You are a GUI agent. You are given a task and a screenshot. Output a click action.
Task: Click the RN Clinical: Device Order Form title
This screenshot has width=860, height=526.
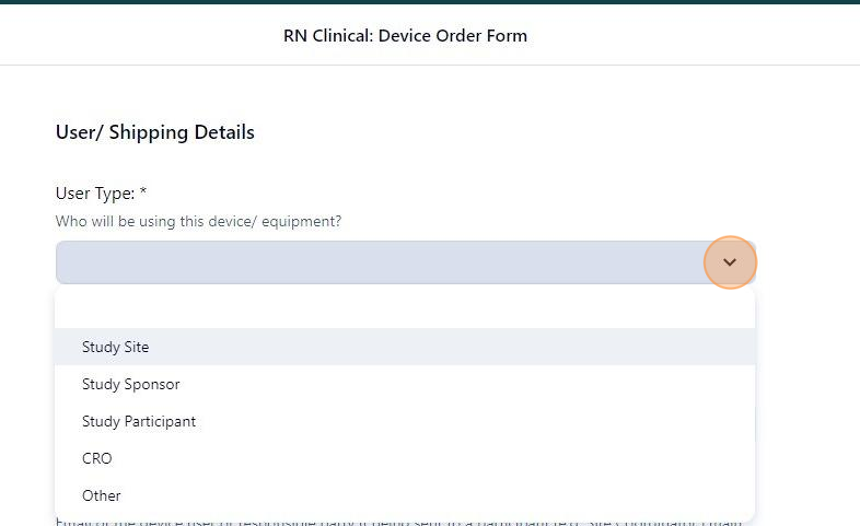pyautogui.click(x=405, y=36)
